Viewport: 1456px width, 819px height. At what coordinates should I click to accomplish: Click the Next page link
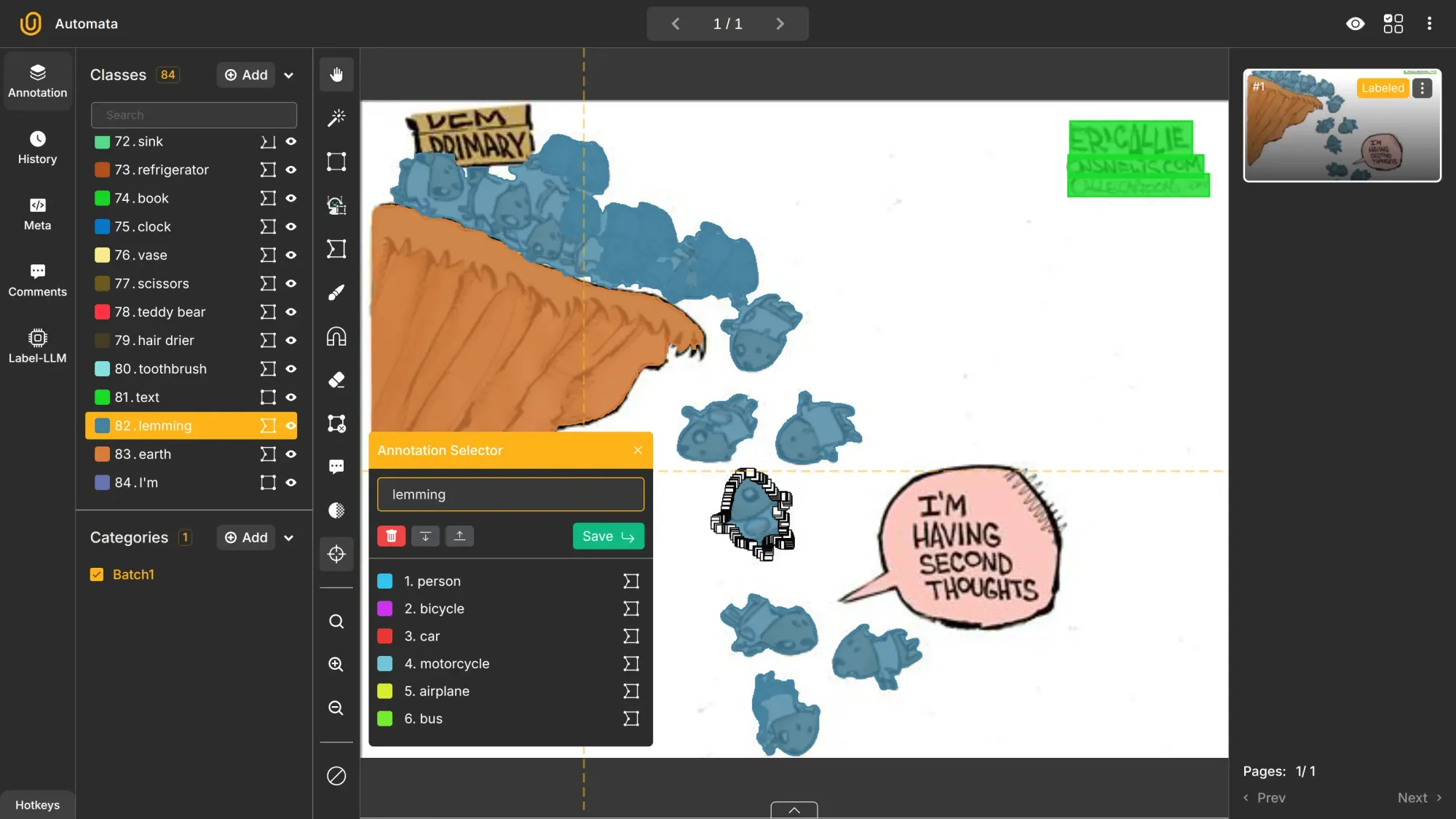[x=1420, y=798]
